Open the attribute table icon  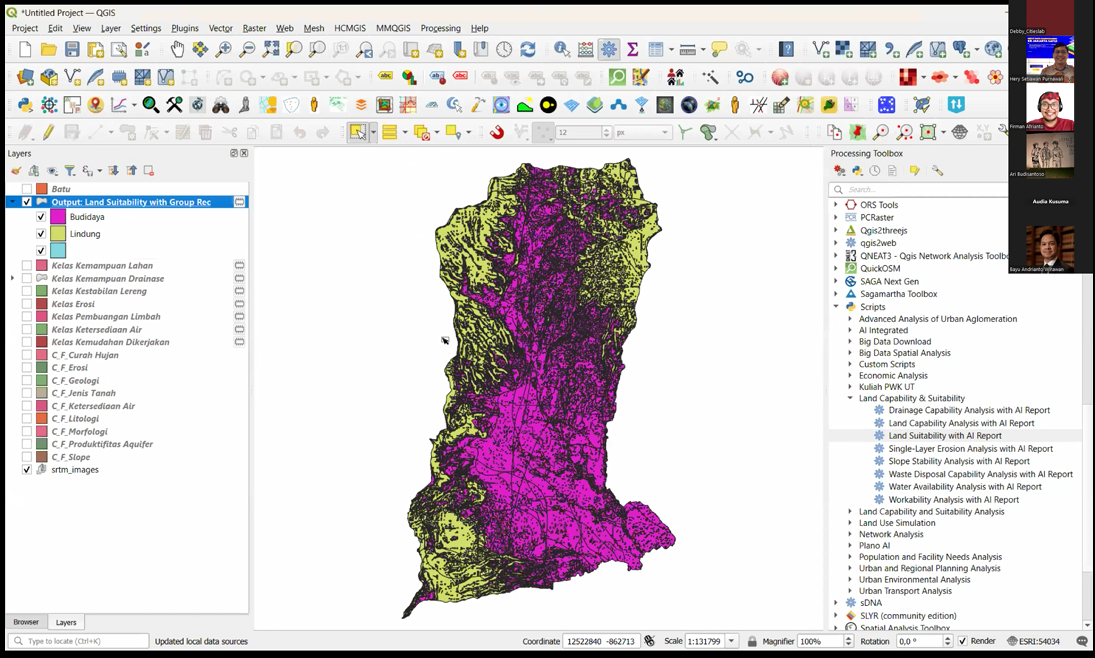tap(656, 49)
